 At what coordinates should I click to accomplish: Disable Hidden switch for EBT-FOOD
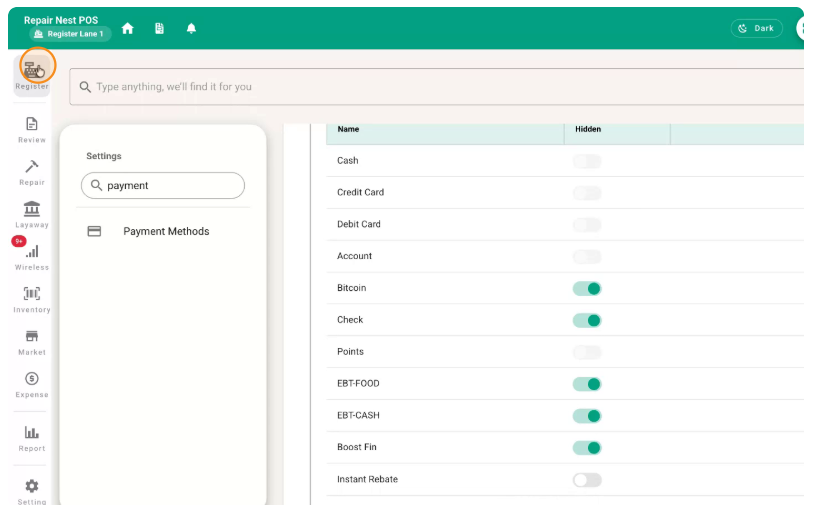(587, 384)
